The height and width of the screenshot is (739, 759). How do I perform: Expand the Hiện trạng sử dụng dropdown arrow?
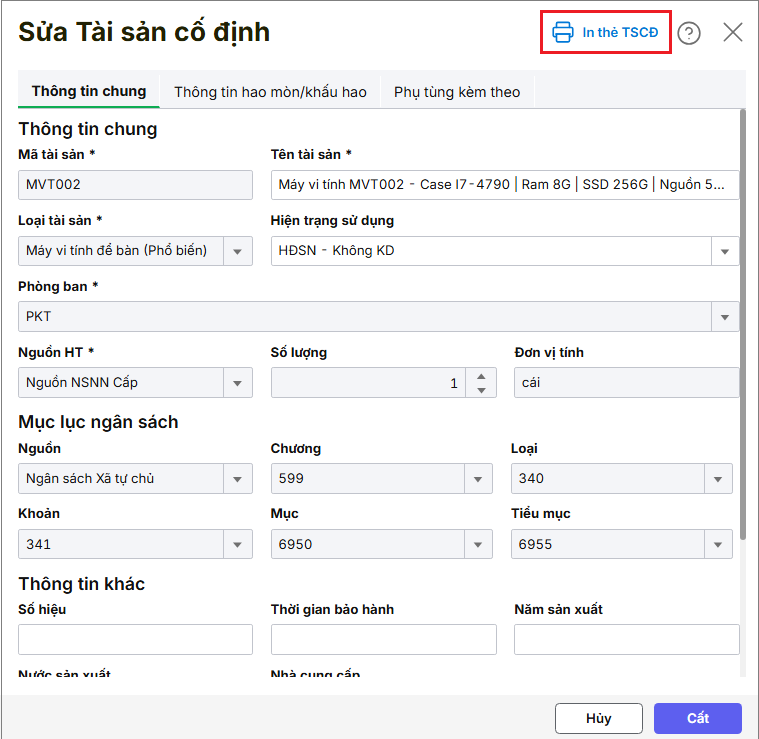point(725,251)
